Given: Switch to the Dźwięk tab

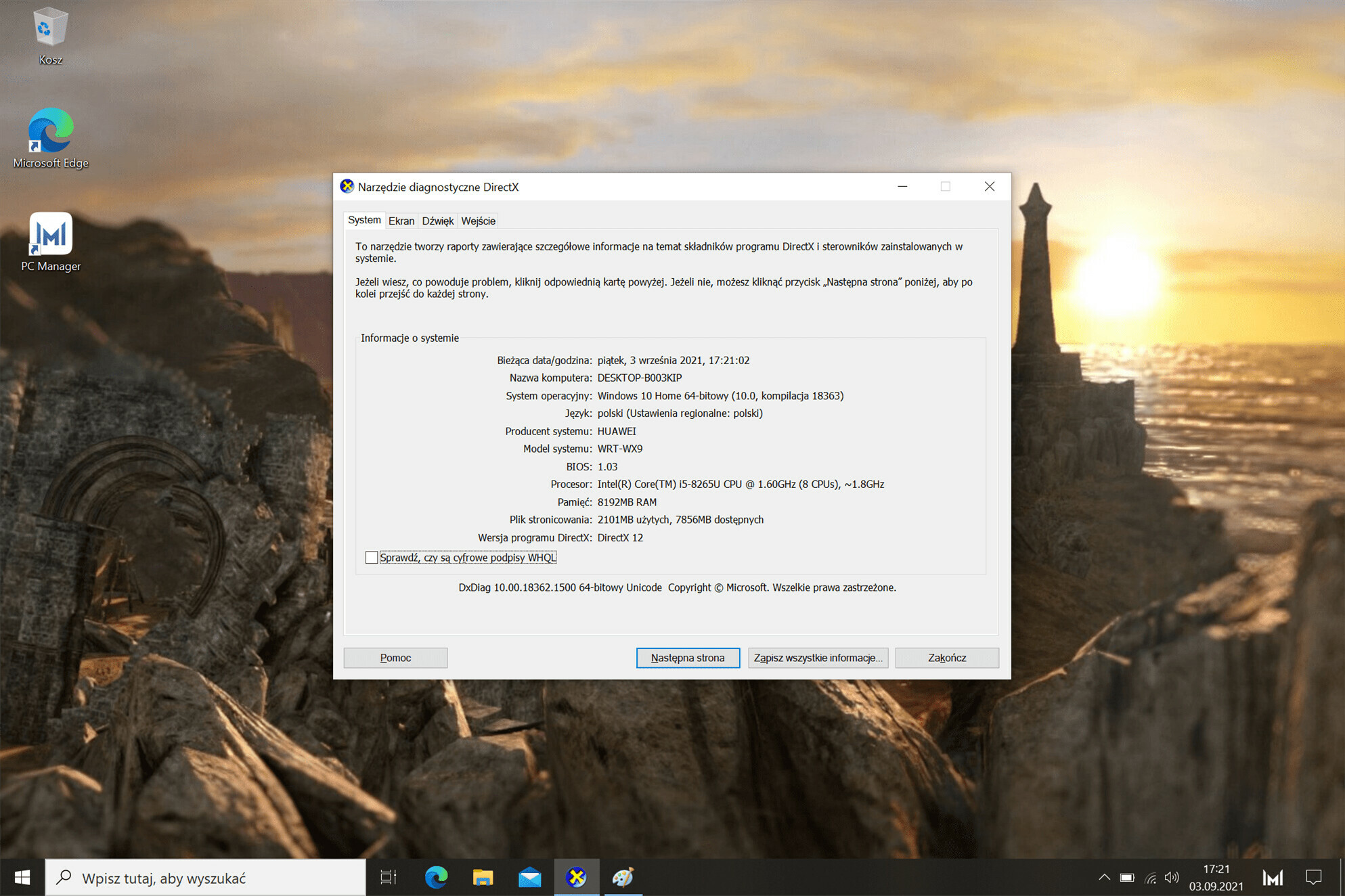Looking at the screenshot, I should click(x=437, y=221).
